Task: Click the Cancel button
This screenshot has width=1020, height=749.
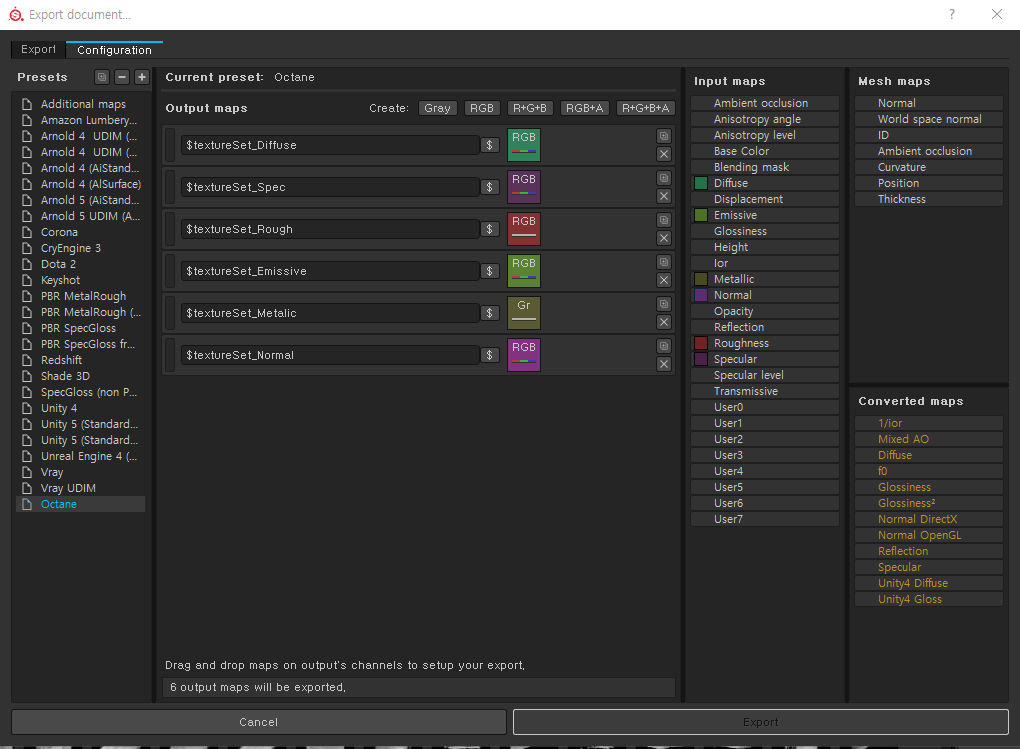Action: [x=259, y=722]
